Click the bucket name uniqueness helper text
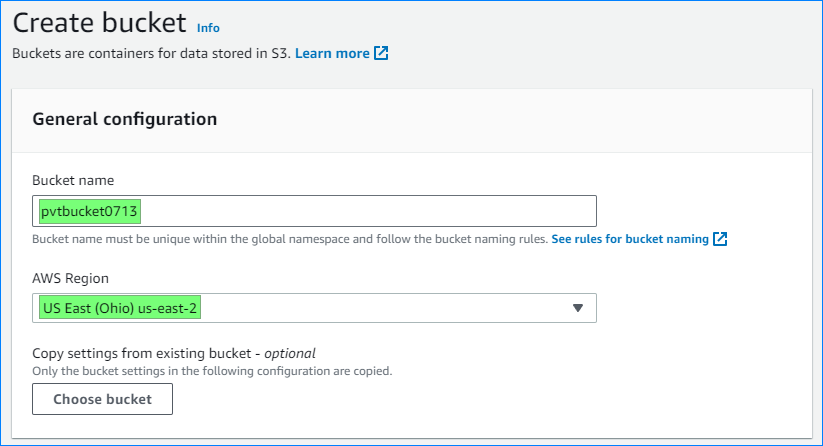Screen dimensions: 823x446 [290, 240]
